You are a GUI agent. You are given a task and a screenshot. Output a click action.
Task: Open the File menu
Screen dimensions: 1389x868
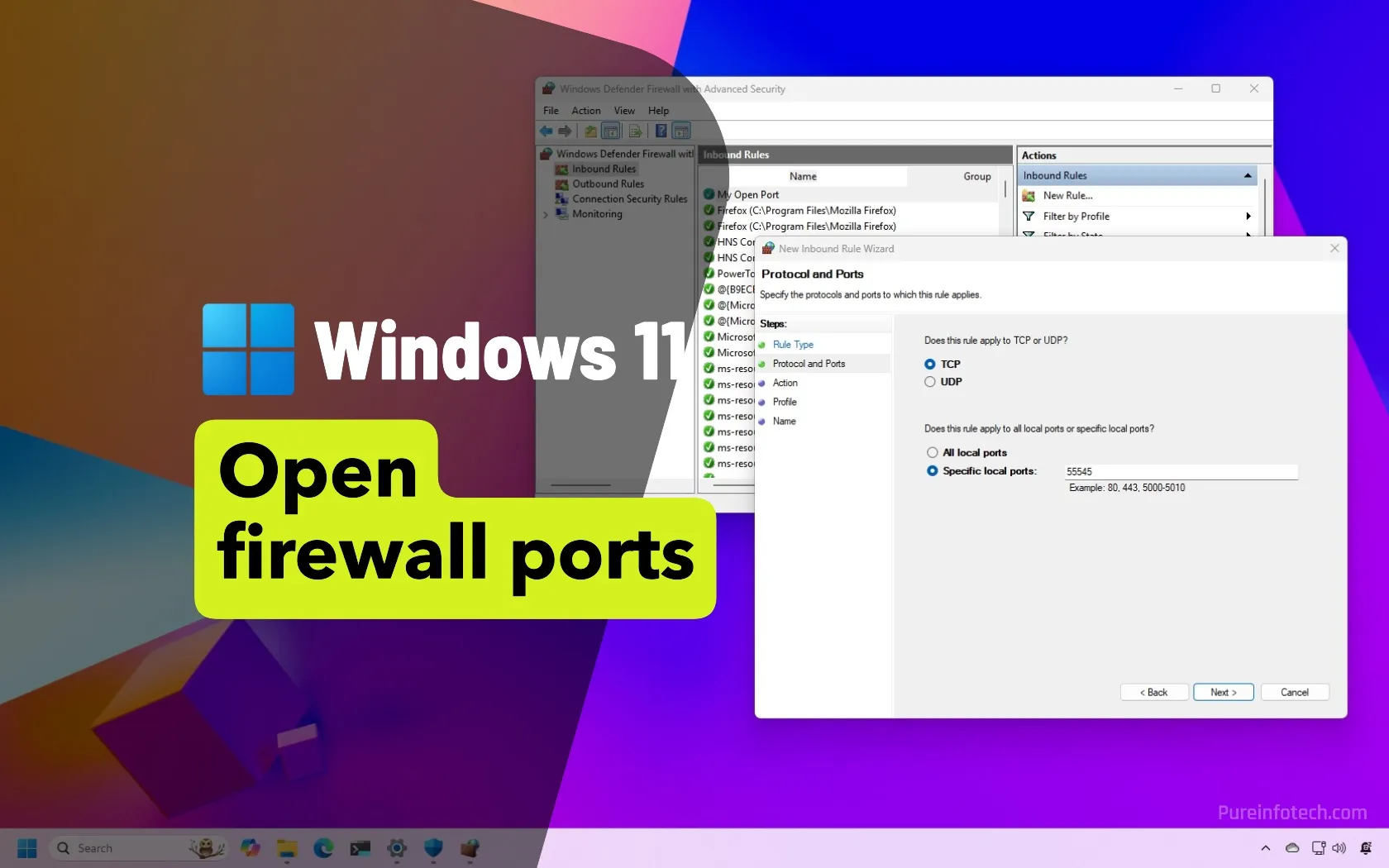pyautogui.click(x=551, y=111)
